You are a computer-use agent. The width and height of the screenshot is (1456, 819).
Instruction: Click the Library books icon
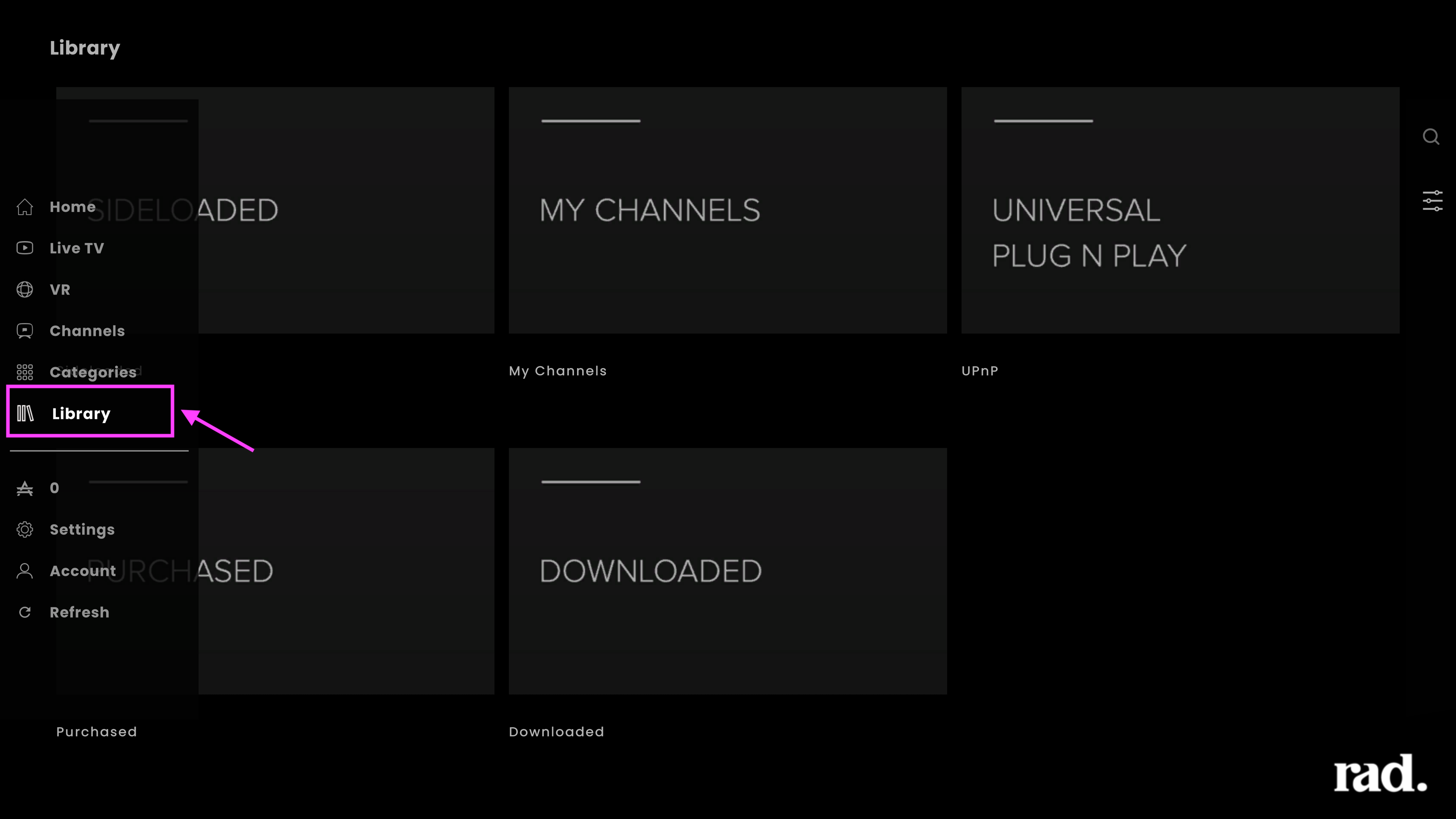25,413
